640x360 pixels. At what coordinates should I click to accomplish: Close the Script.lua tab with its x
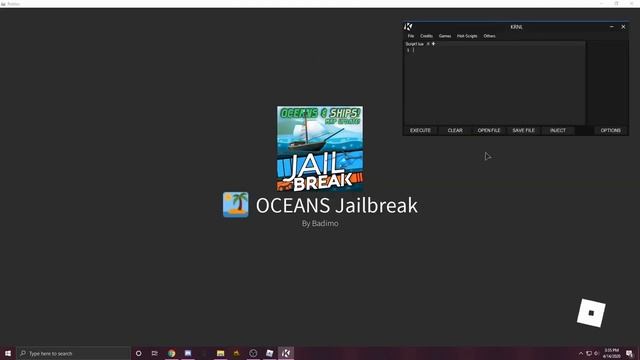428,44
